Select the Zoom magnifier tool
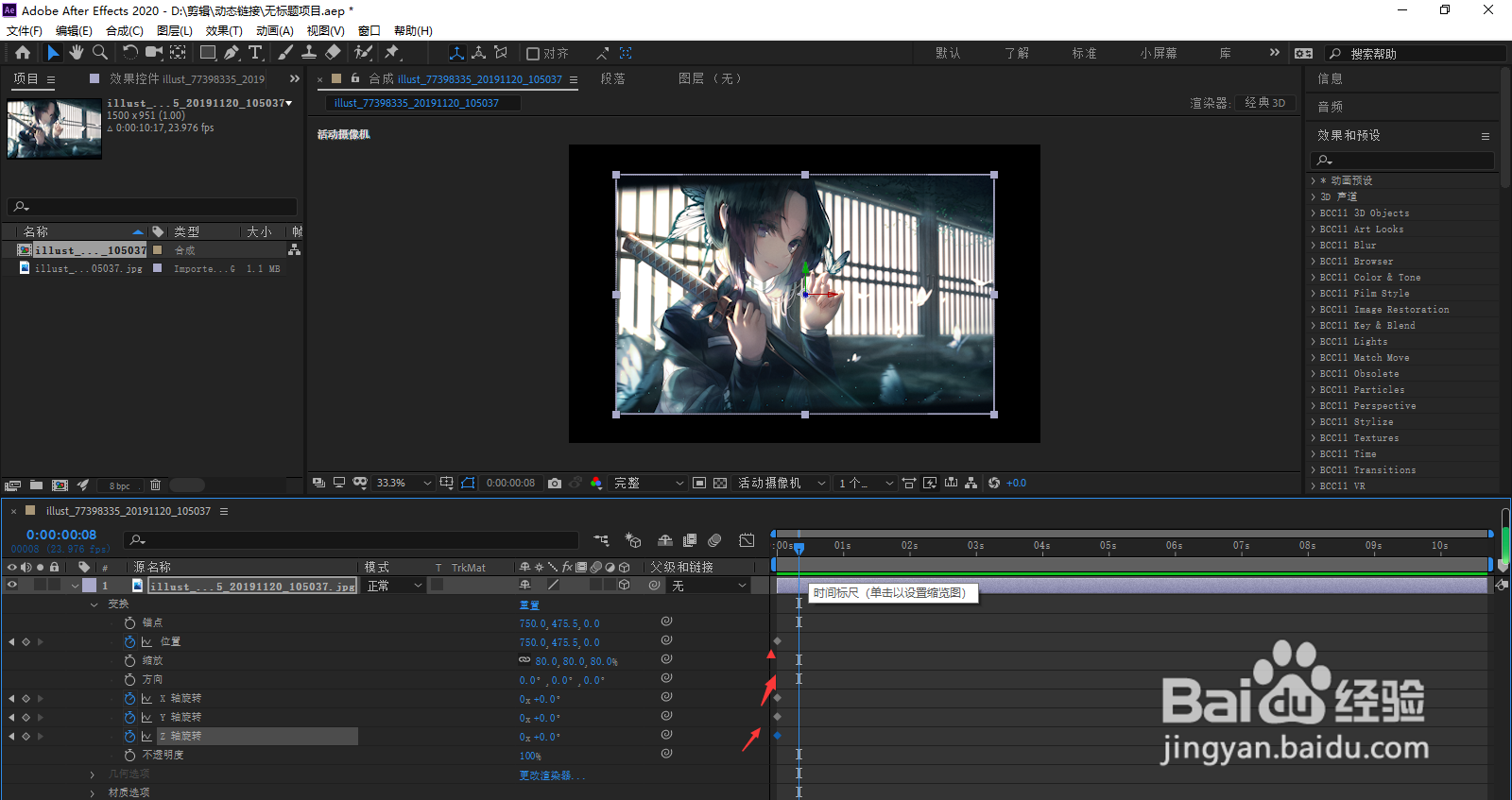Image resolution: width=1512 pixels, height=800 pixels. [x=99, y=53]
